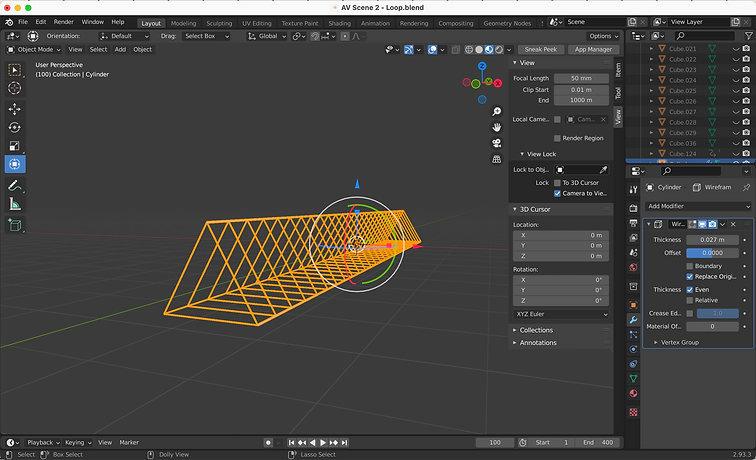Open the Object Data properties green triangle tab

pos(633,379)
